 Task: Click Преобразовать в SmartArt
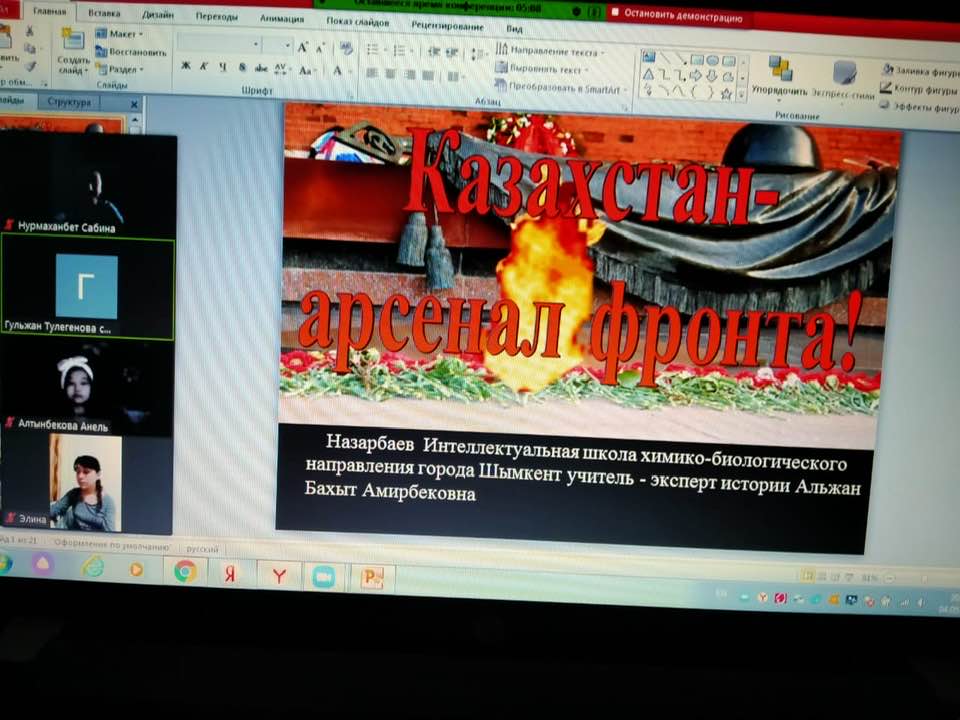(559, 87)
